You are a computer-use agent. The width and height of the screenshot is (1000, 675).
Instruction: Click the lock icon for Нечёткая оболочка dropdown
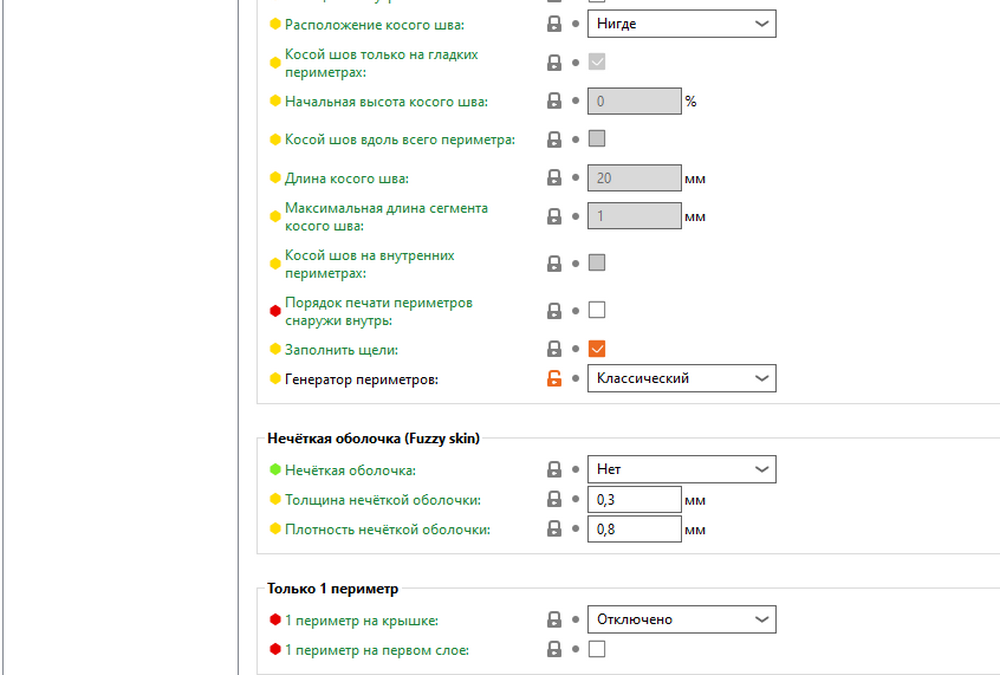[554, 469]
